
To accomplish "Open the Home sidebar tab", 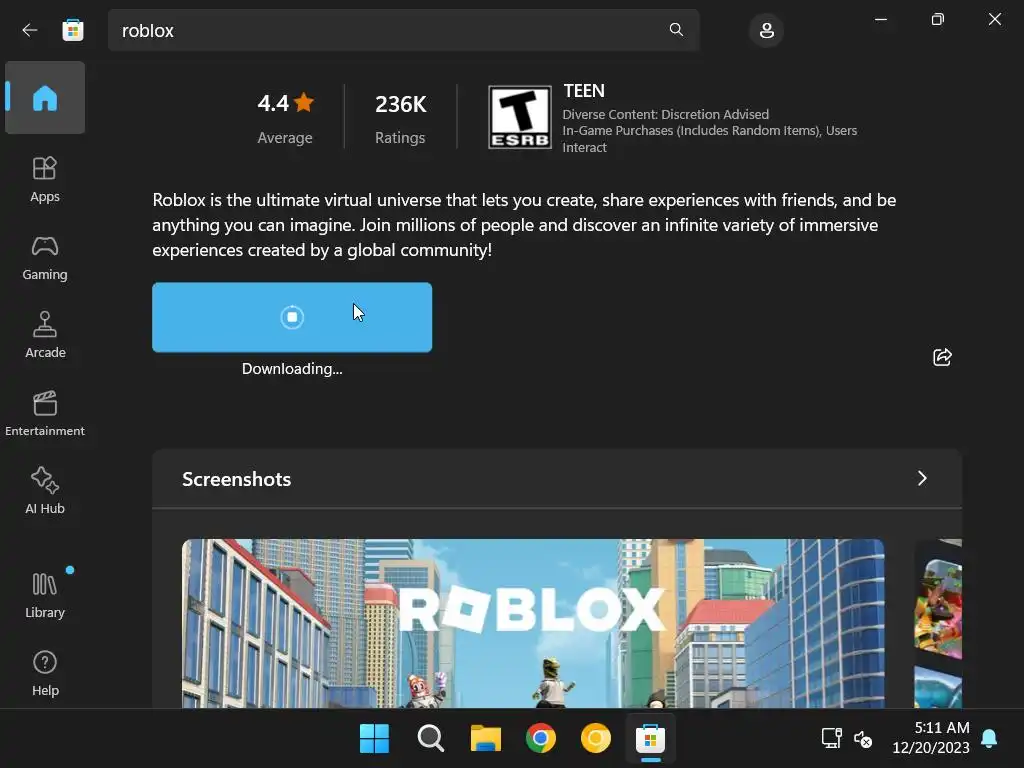I will (45, 98).
